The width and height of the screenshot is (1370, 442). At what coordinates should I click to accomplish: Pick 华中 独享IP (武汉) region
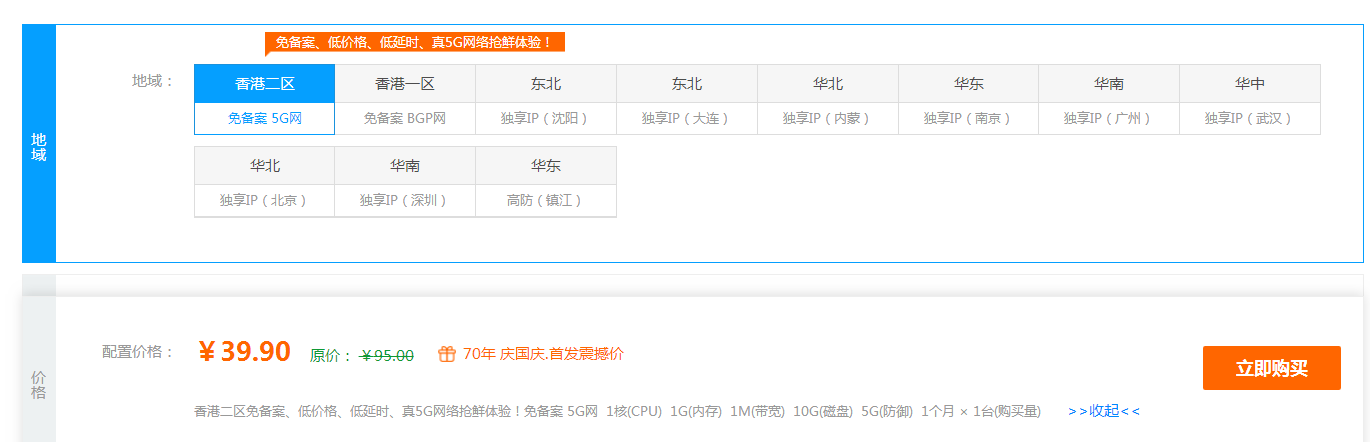pos(1249,99)
